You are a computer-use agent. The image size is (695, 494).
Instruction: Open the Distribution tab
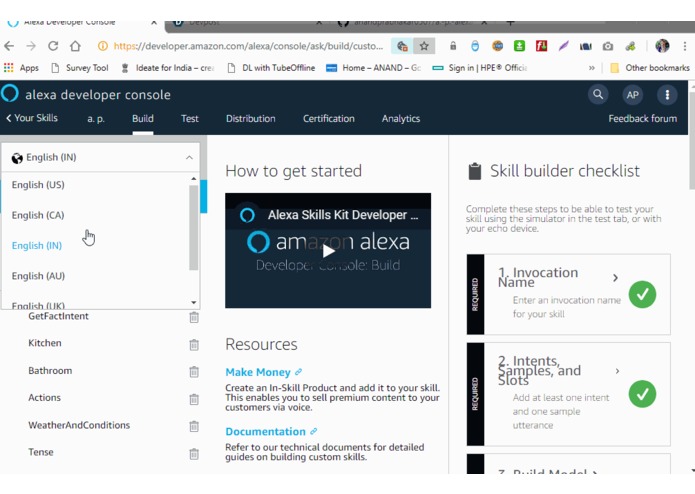pyautogui.click(x=251, y=119)
